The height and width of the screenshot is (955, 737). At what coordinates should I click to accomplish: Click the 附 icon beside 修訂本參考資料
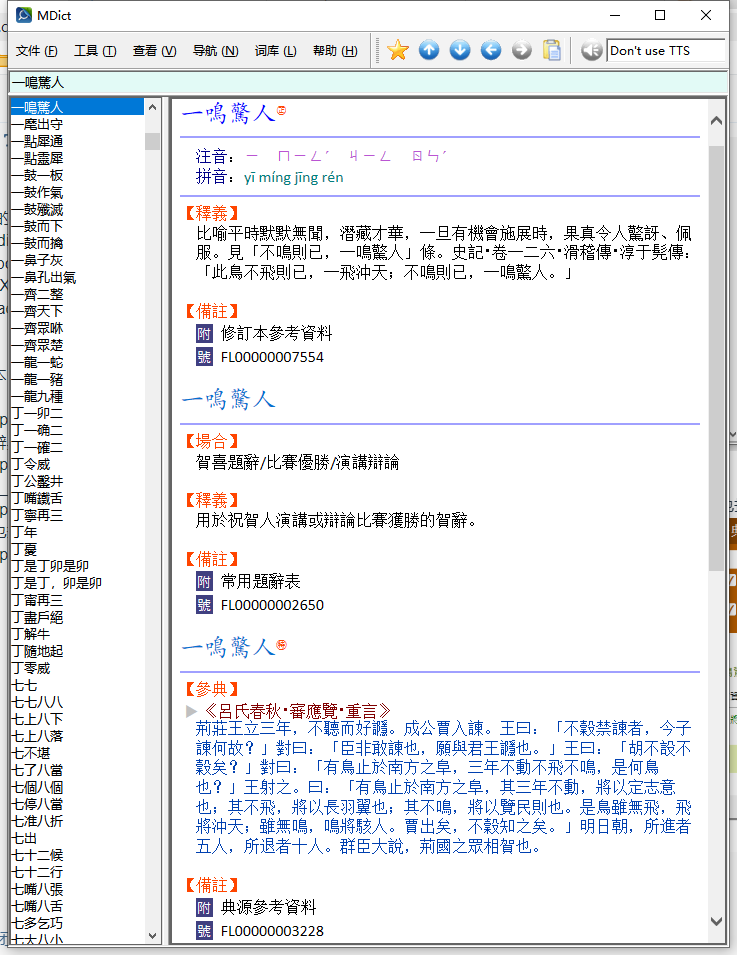point(204,333)
